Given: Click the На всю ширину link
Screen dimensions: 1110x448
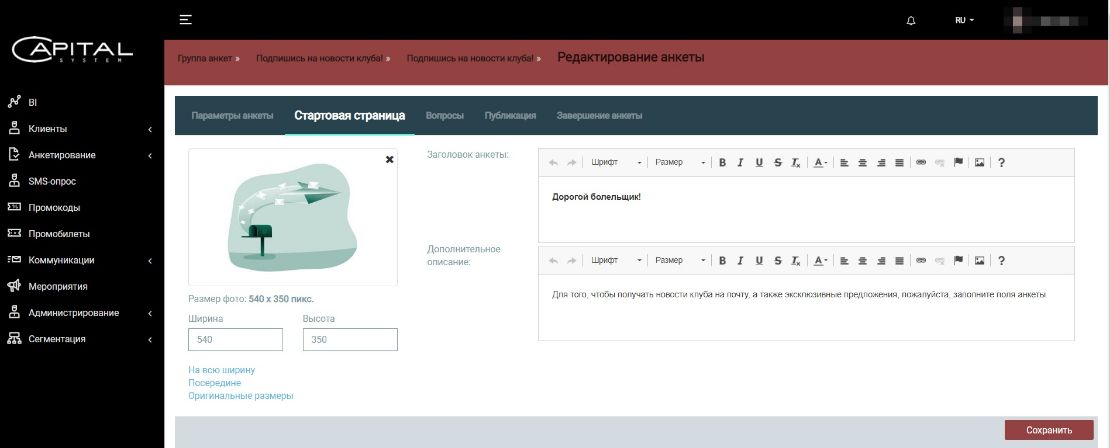Looking at the screenshot, I should [221, 370].
